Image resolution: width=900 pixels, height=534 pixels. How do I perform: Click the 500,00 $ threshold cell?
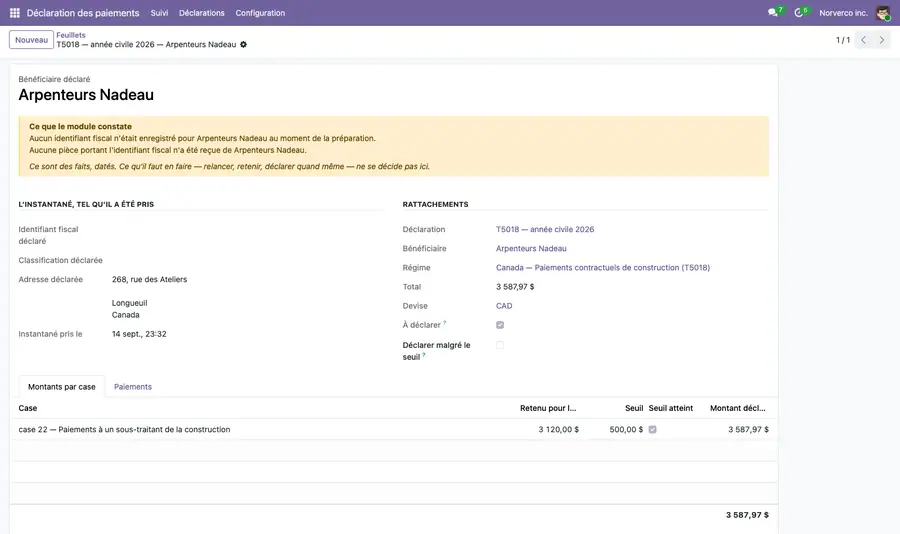pos(626,429)
